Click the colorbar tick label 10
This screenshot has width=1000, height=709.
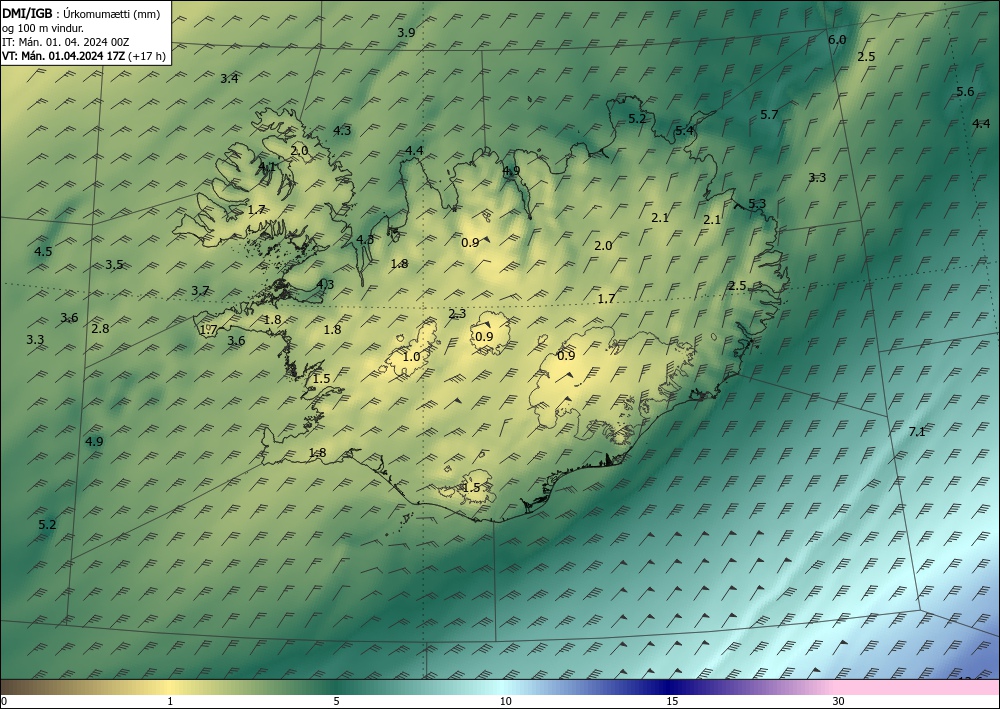505,701
